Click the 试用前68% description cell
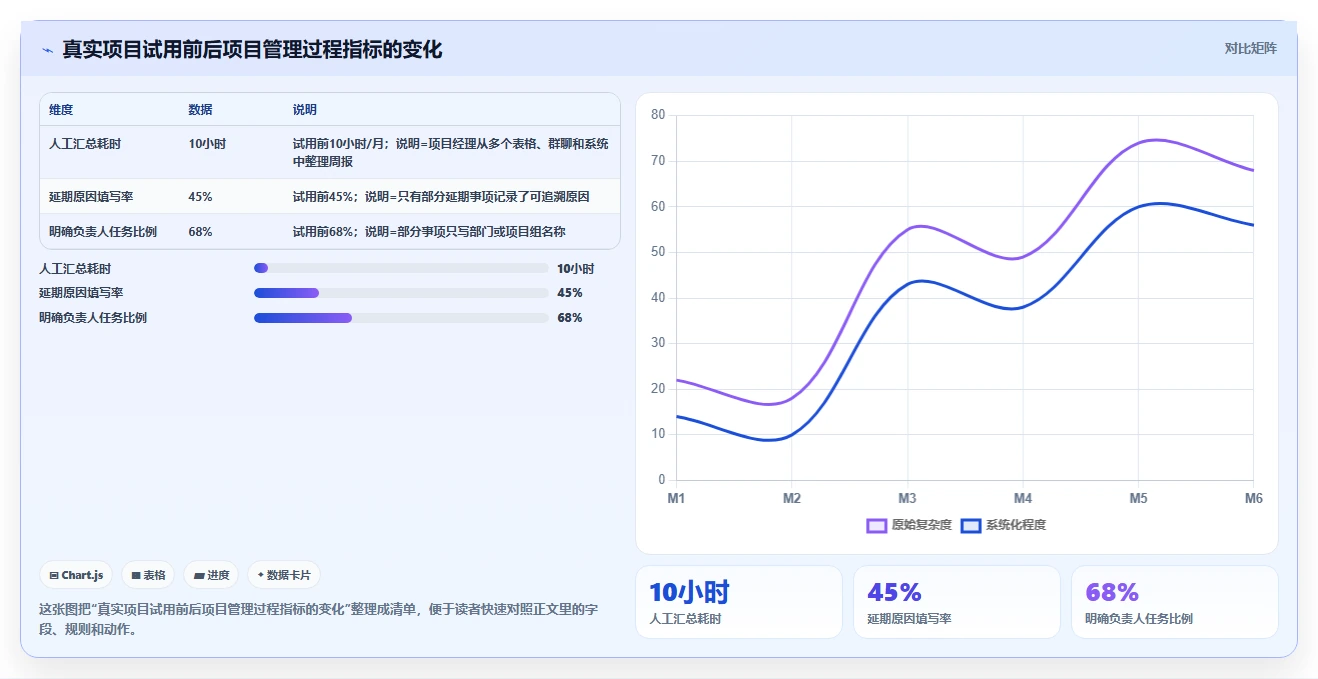This screenshot has height=679, width=1318. coord(429,232)
